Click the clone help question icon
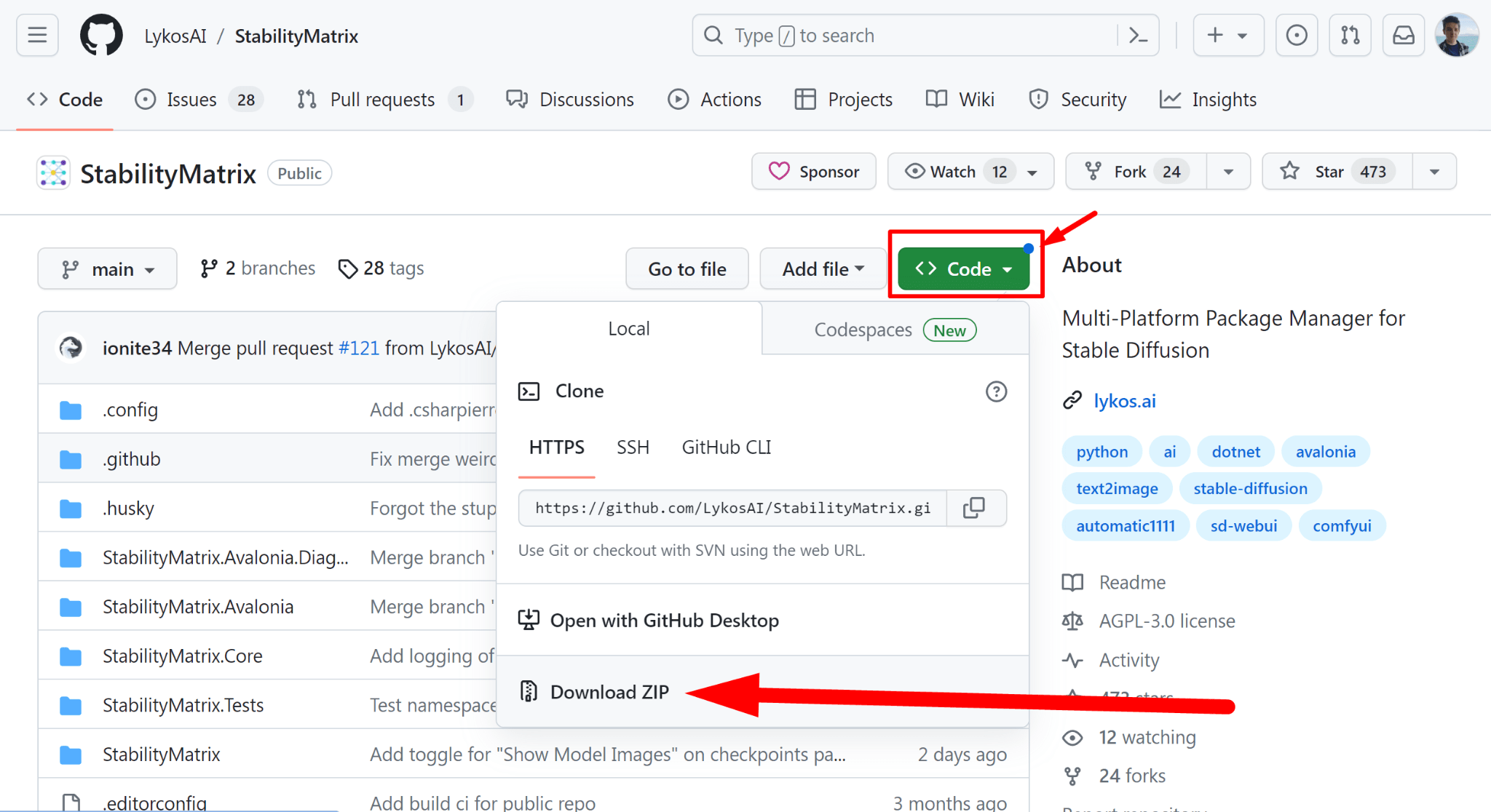 tap(996, 391)
